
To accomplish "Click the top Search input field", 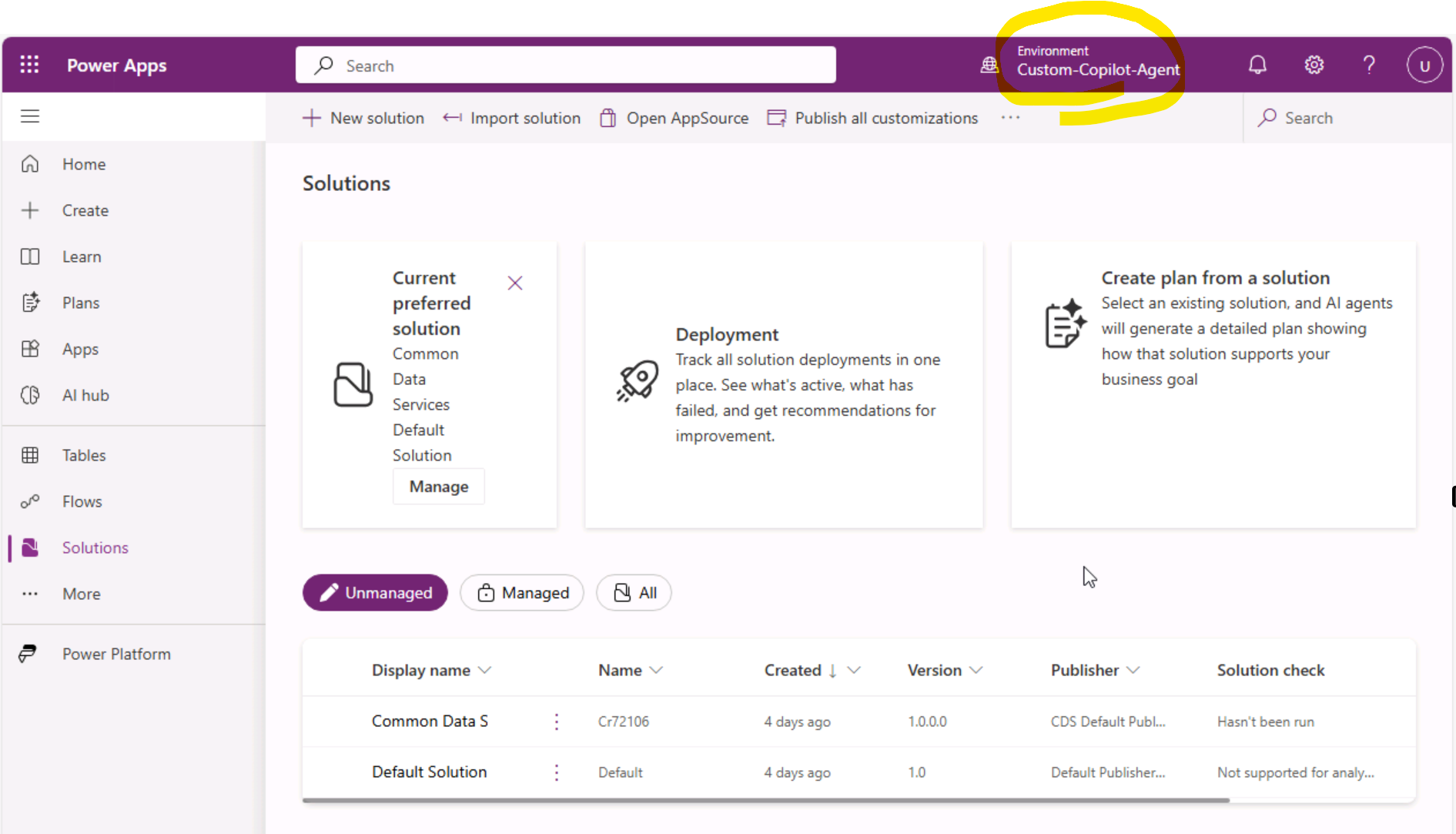I will click(566, 65).
